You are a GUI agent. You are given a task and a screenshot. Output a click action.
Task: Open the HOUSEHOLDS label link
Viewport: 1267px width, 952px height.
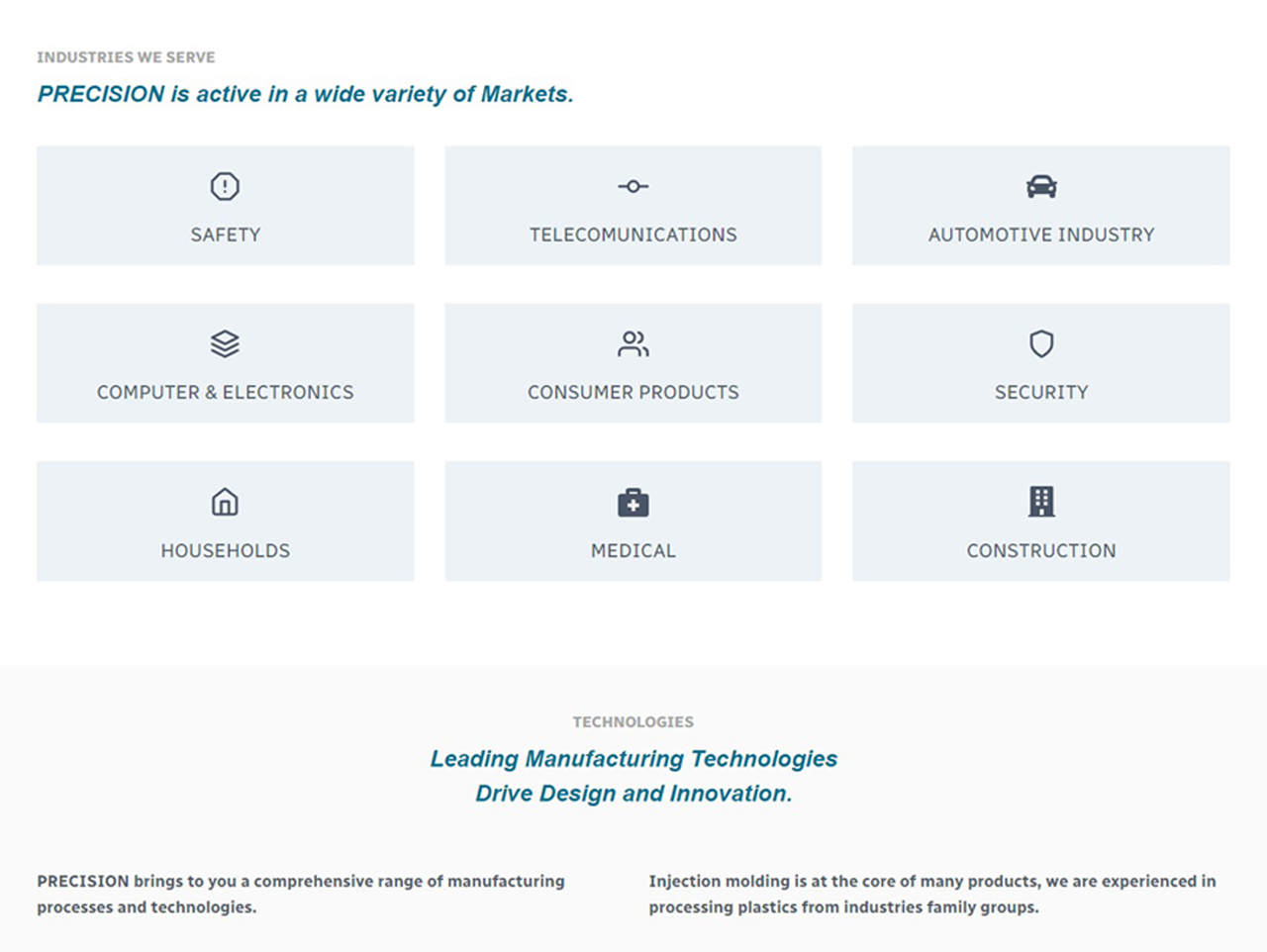(226, 550)
